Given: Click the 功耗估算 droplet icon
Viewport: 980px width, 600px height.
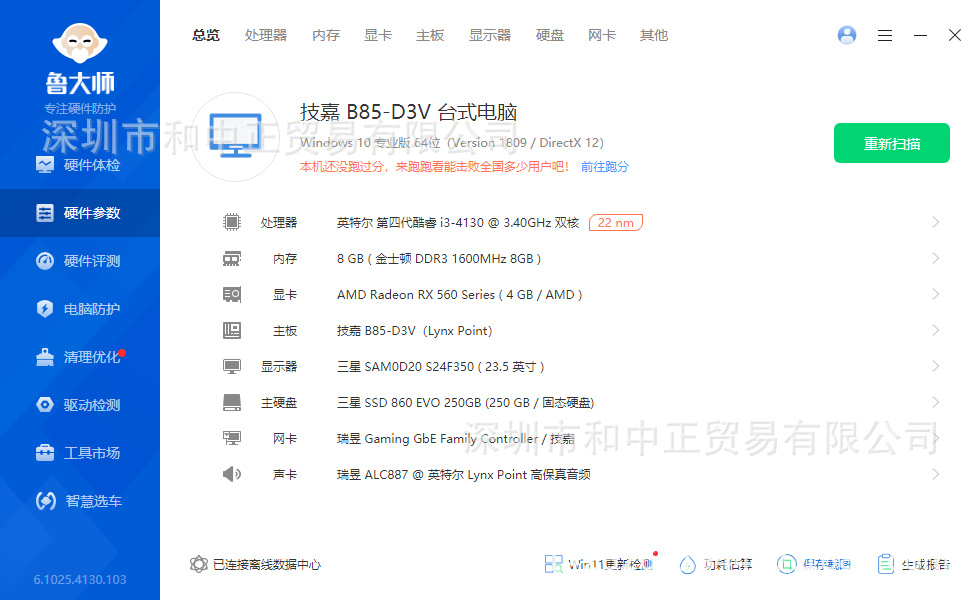Looking at the screenshot, I should (688, 564).
